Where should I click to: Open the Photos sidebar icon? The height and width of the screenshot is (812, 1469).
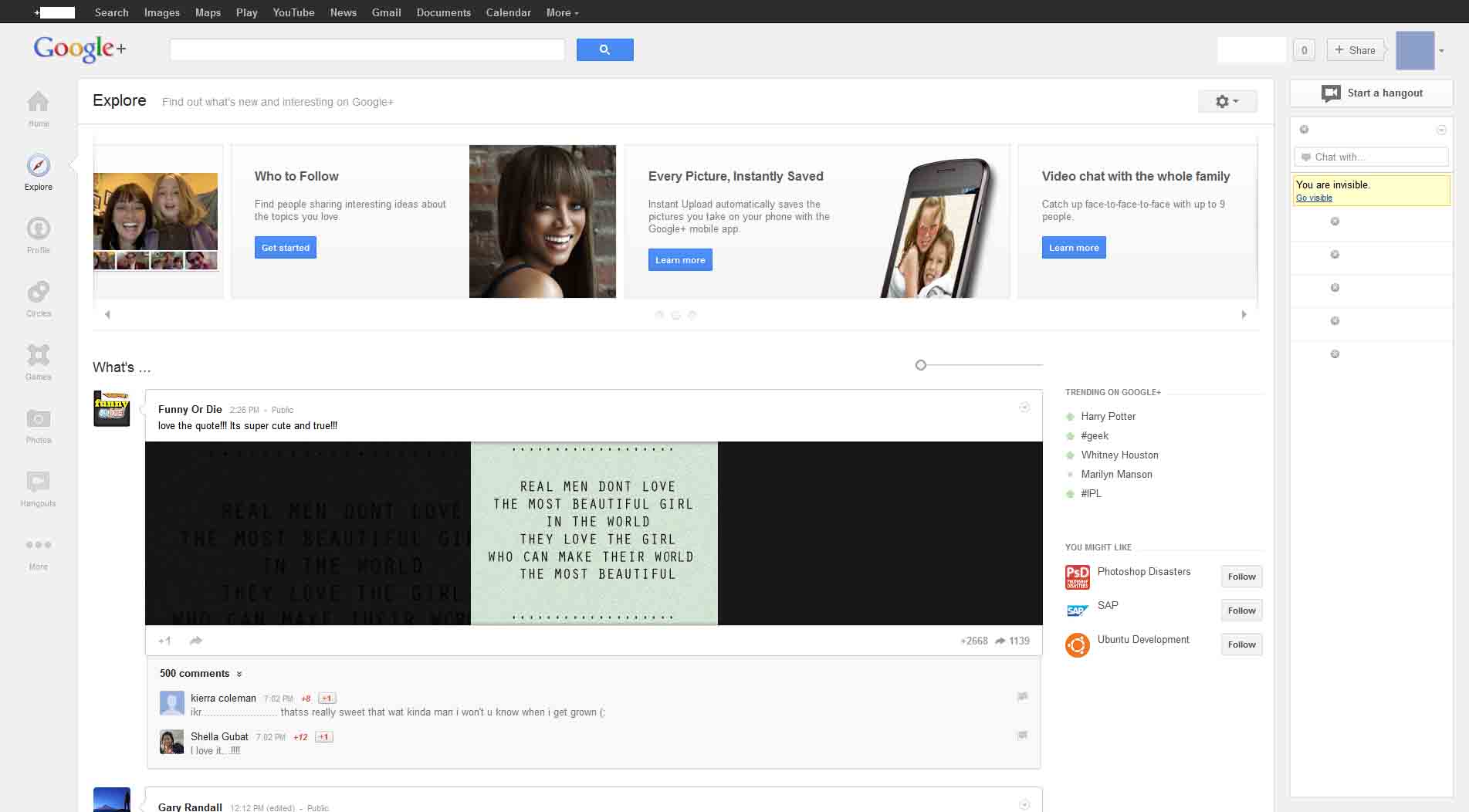coord(38,418)
